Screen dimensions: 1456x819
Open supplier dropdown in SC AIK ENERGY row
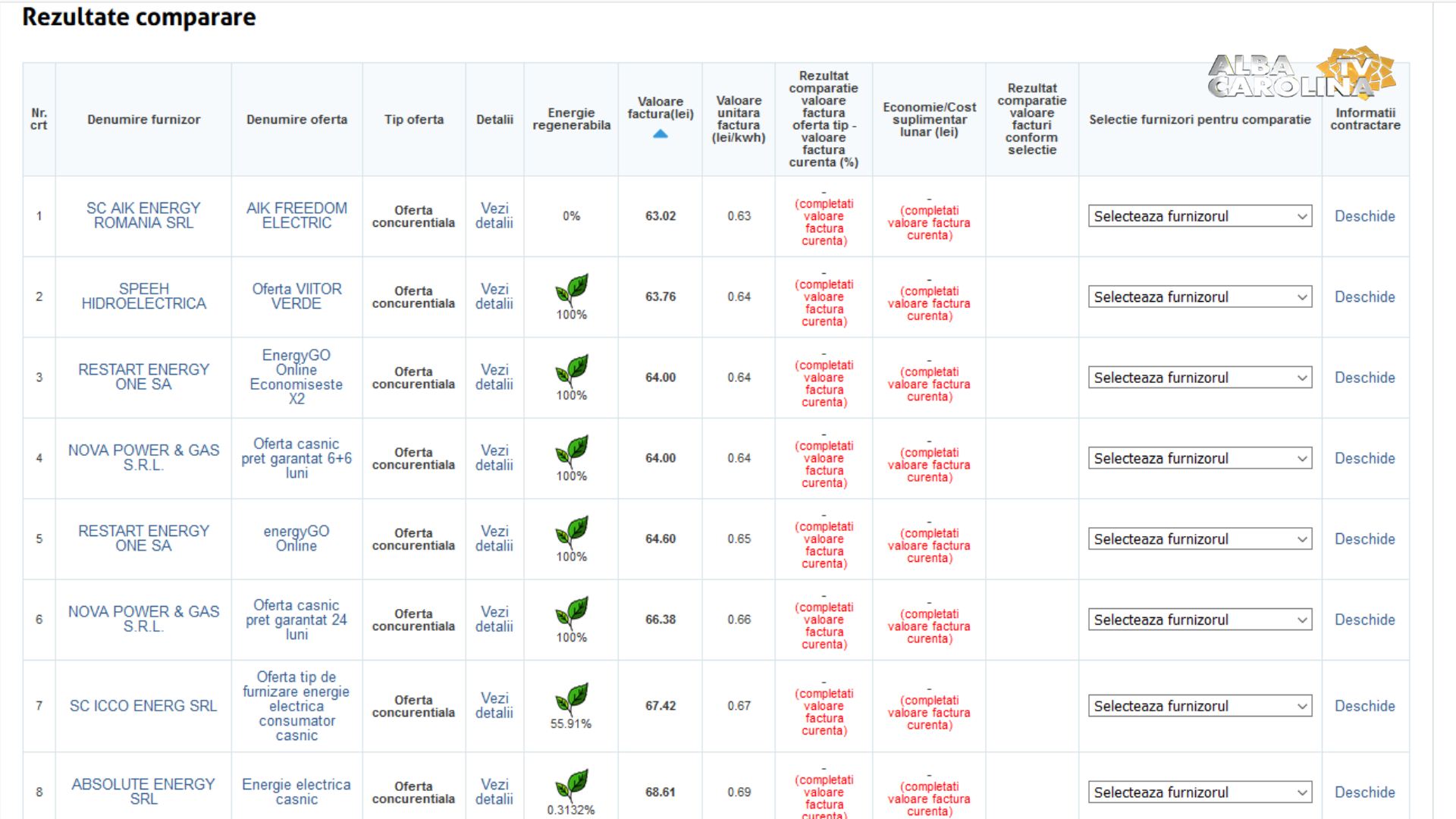click(1200, 216)
